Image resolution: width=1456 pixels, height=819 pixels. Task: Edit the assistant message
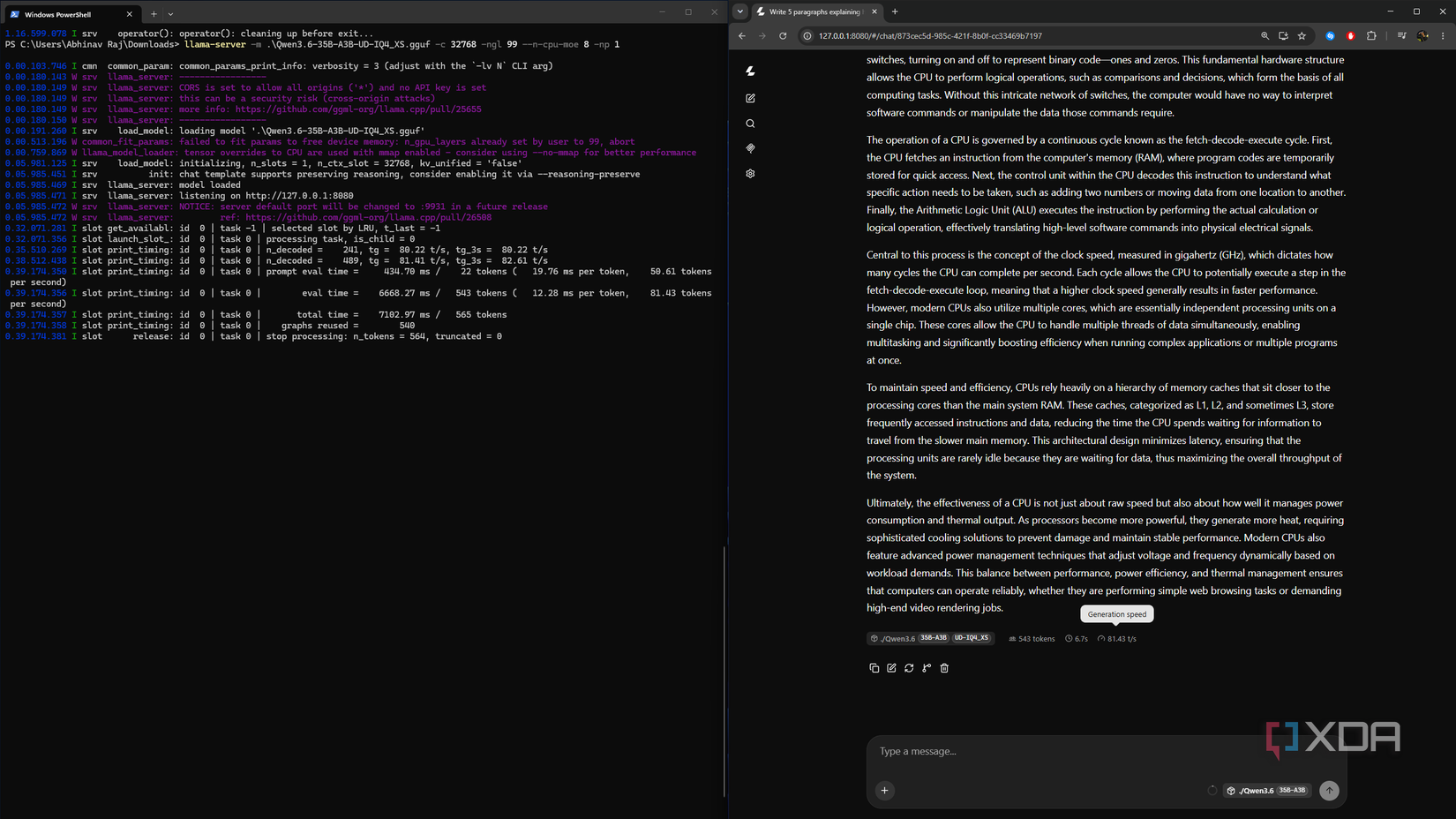click(x=891, y=668)
